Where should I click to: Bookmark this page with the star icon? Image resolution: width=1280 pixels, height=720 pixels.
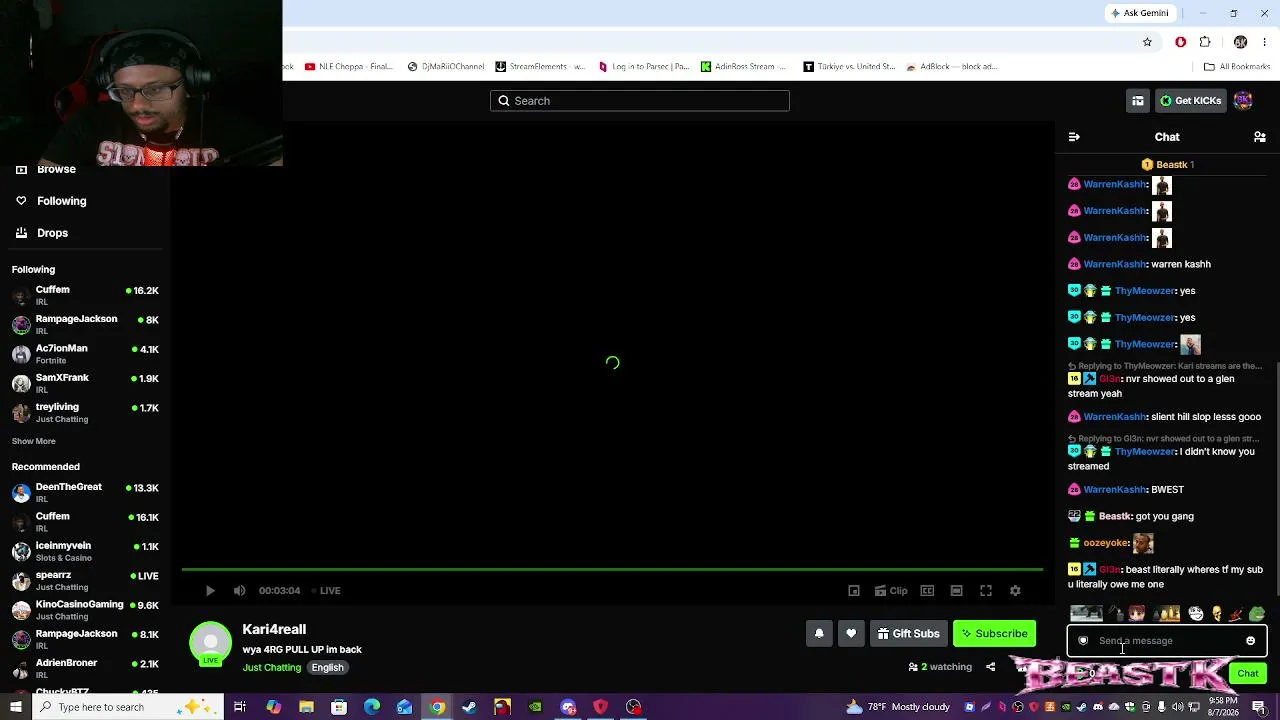(1147, 42)
